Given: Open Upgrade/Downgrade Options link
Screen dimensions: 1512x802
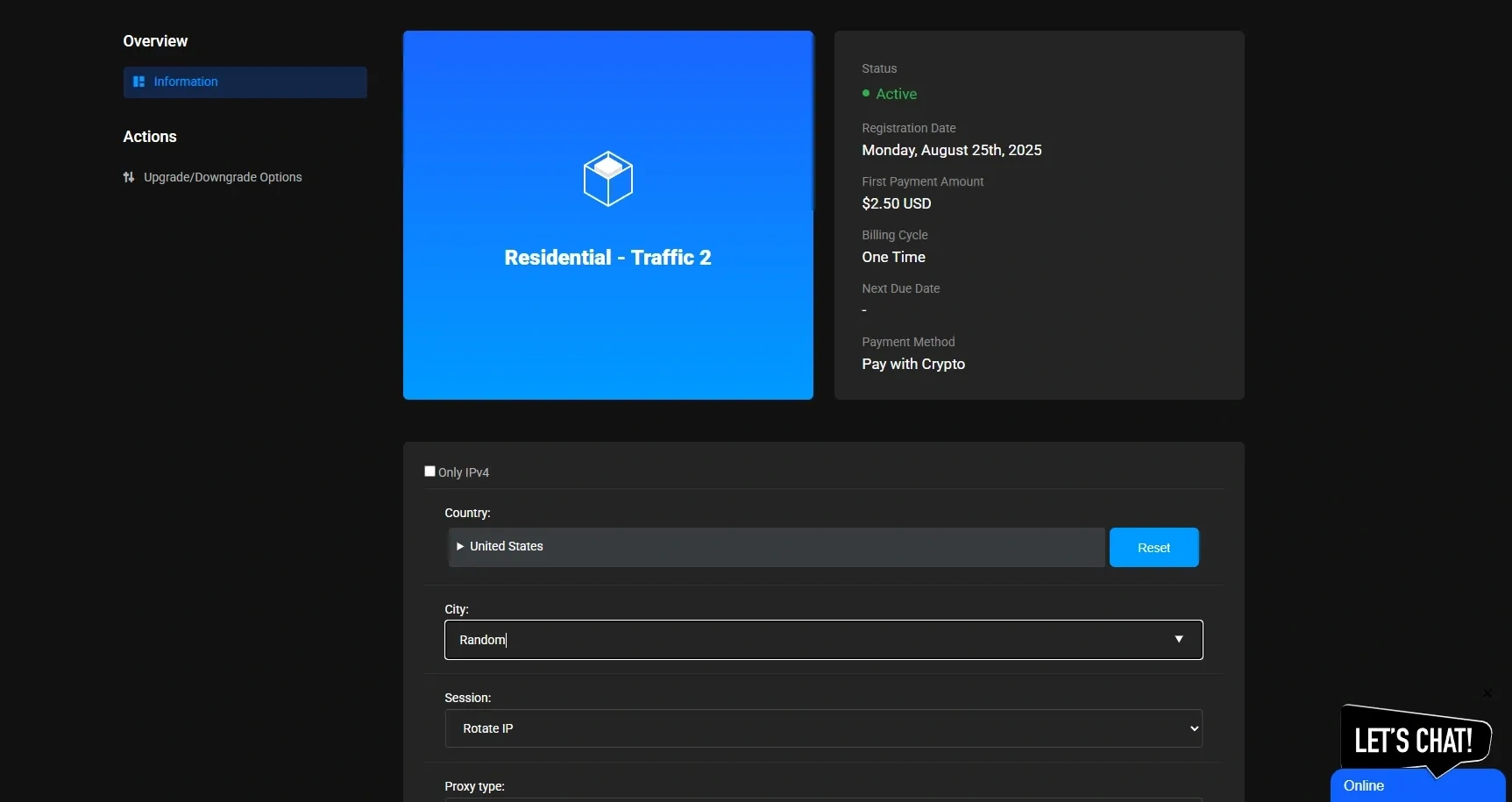Looking at the screenshot, I should tap(223, 177).
